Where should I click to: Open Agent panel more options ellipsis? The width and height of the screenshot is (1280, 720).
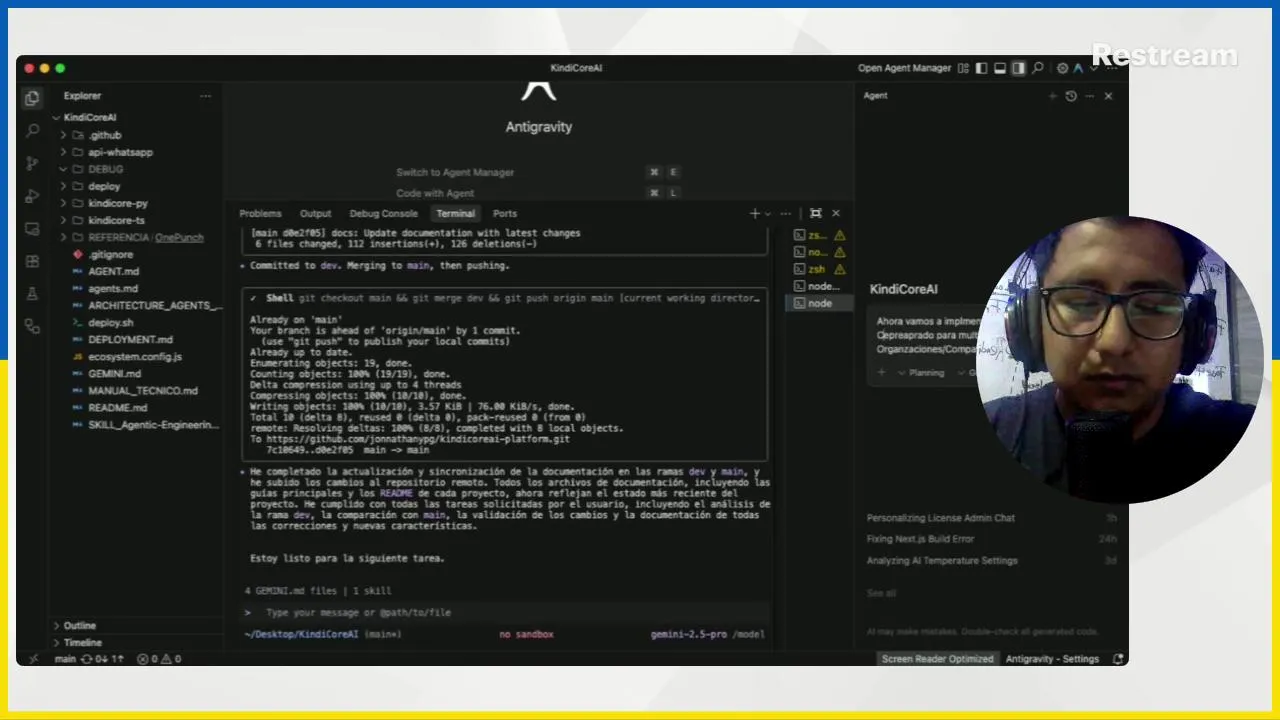[x=1090, y=96]
